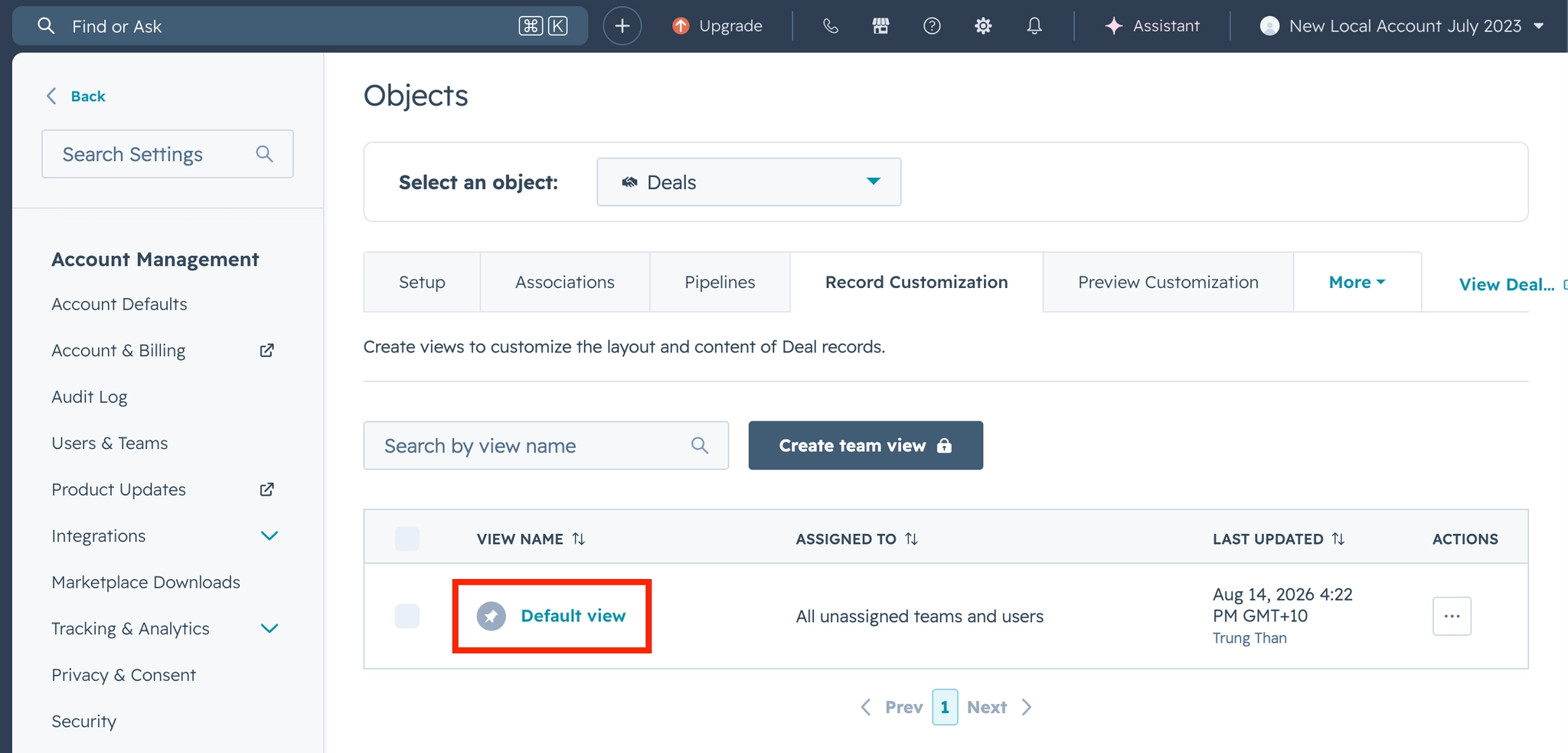This screenshot has height=753, width=1568.
Task: Switch to the Pipelines tab
Action: click(x=720, y=282)
